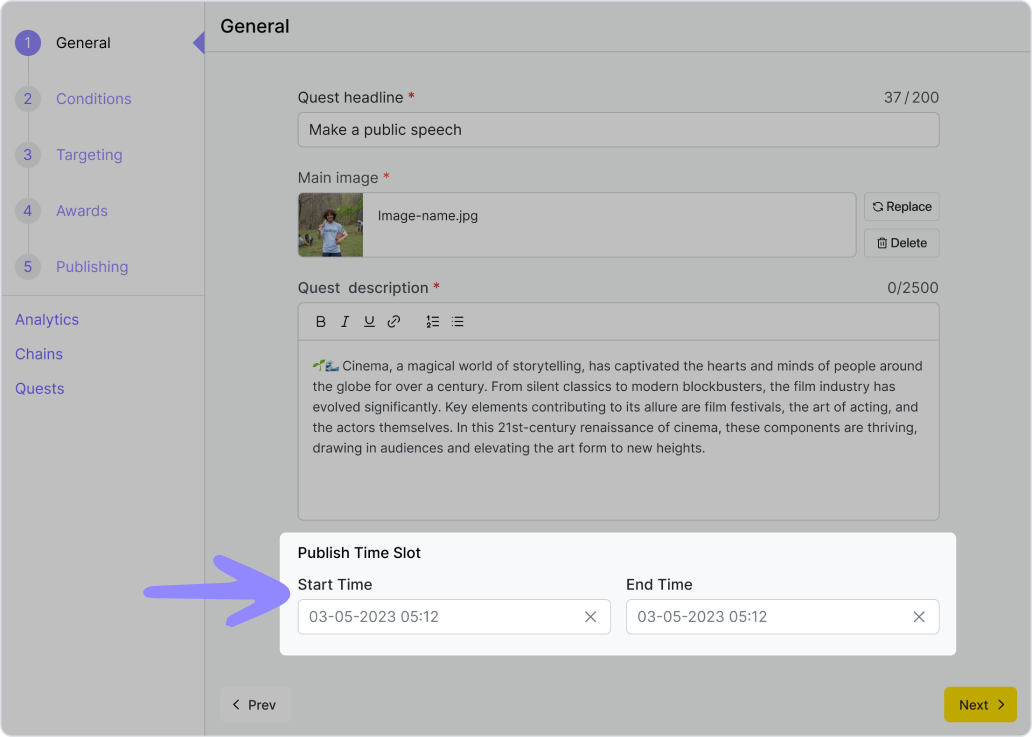1032x737 pixels.
Task: Click the Quest headline input field
Action: pyautogui.click(x=618, y=130)
